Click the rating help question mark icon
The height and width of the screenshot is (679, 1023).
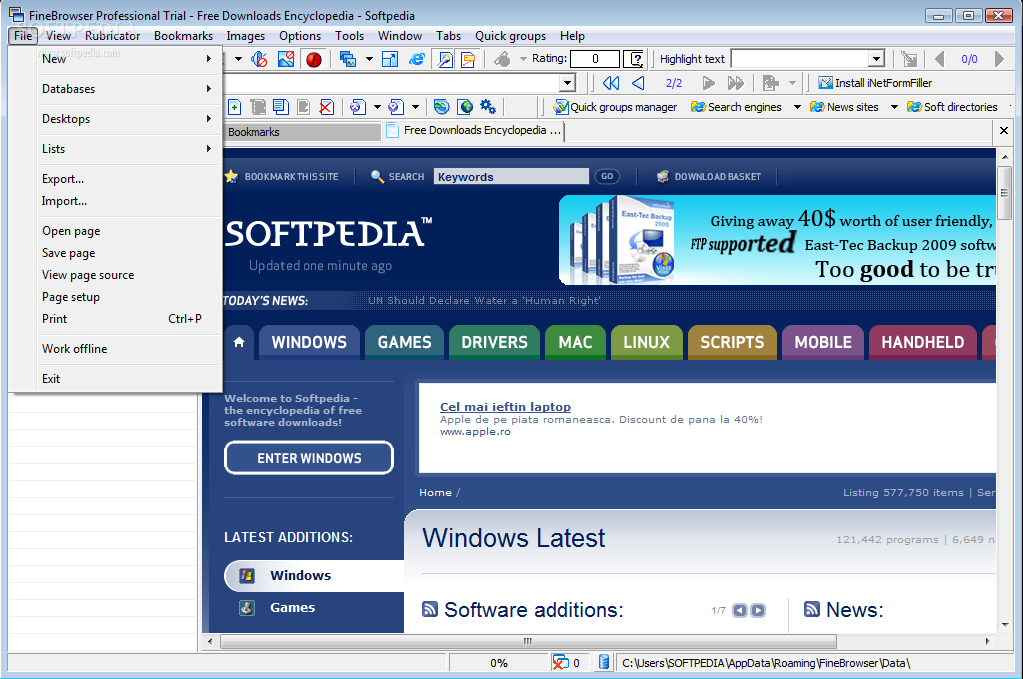pyautogui.click(x=634, y=59)
